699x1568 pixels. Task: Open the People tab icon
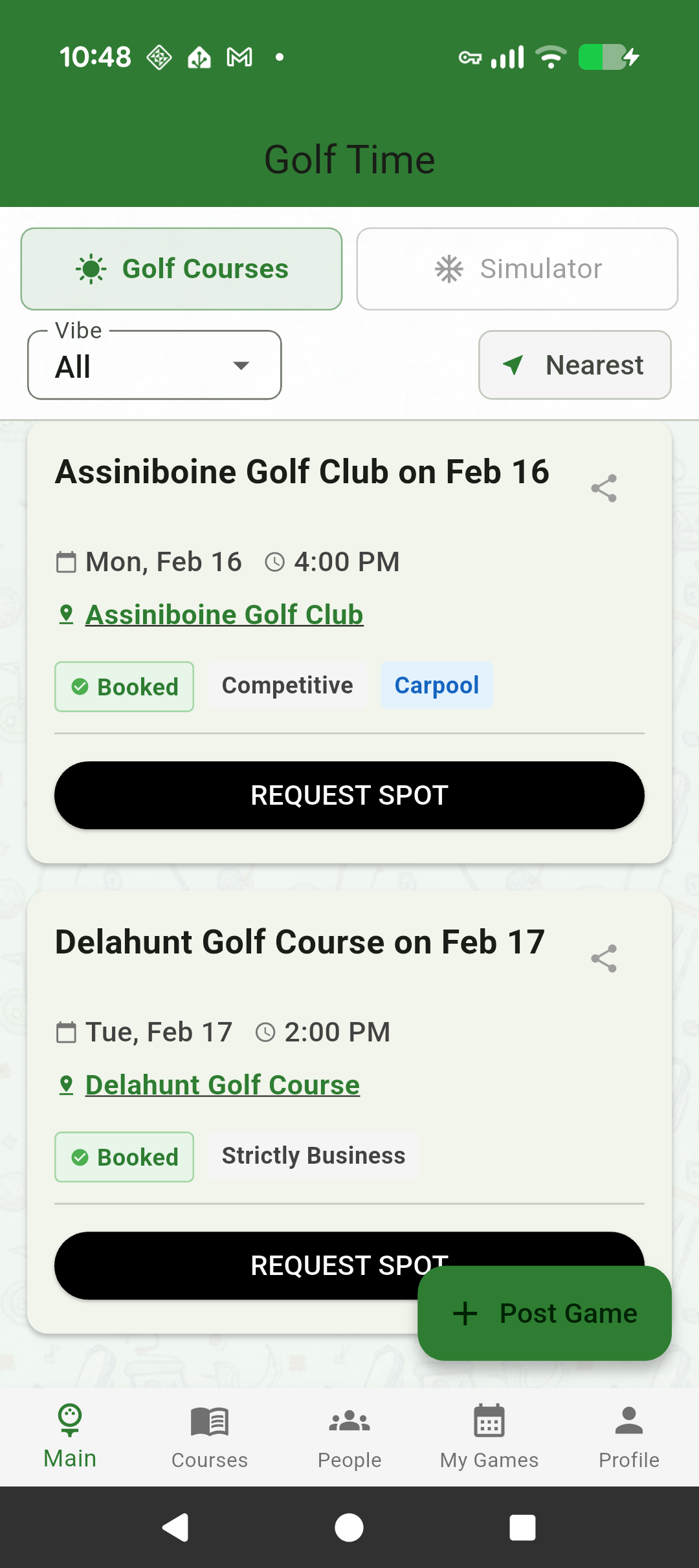[x=349, y=1422]
